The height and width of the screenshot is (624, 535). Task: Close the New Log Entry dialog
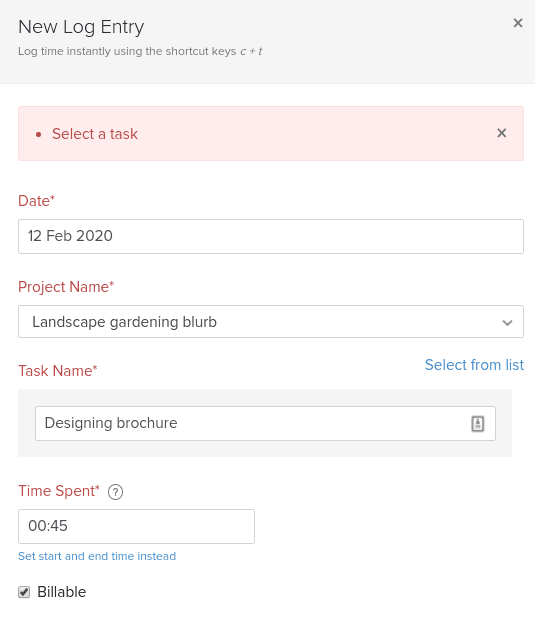517,23
